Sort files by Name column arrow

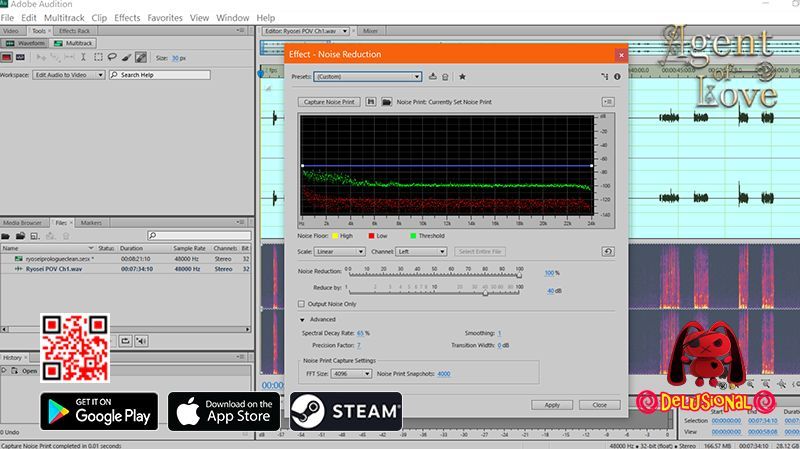coord(91,248)
